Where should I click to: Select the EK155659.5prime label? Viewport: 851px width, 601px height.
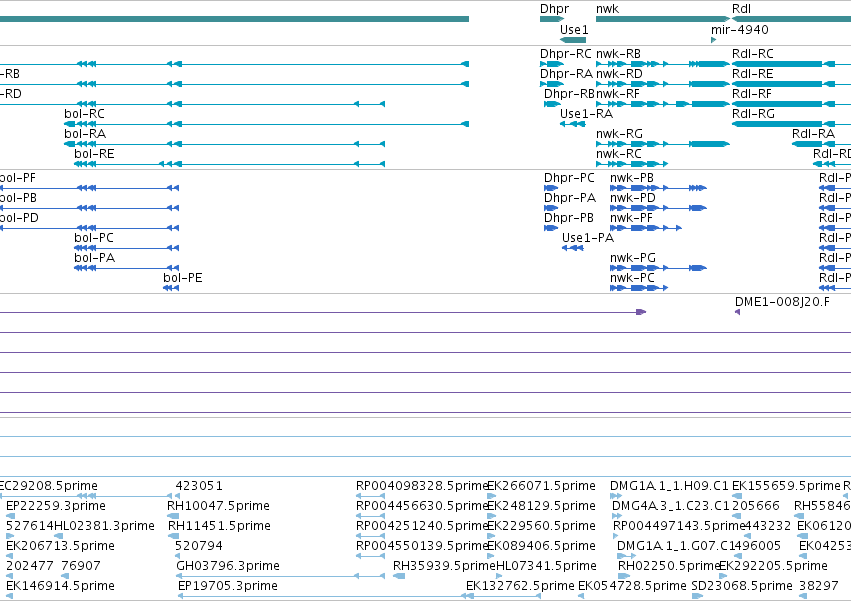pyautogui.click(x=786, y=486)
